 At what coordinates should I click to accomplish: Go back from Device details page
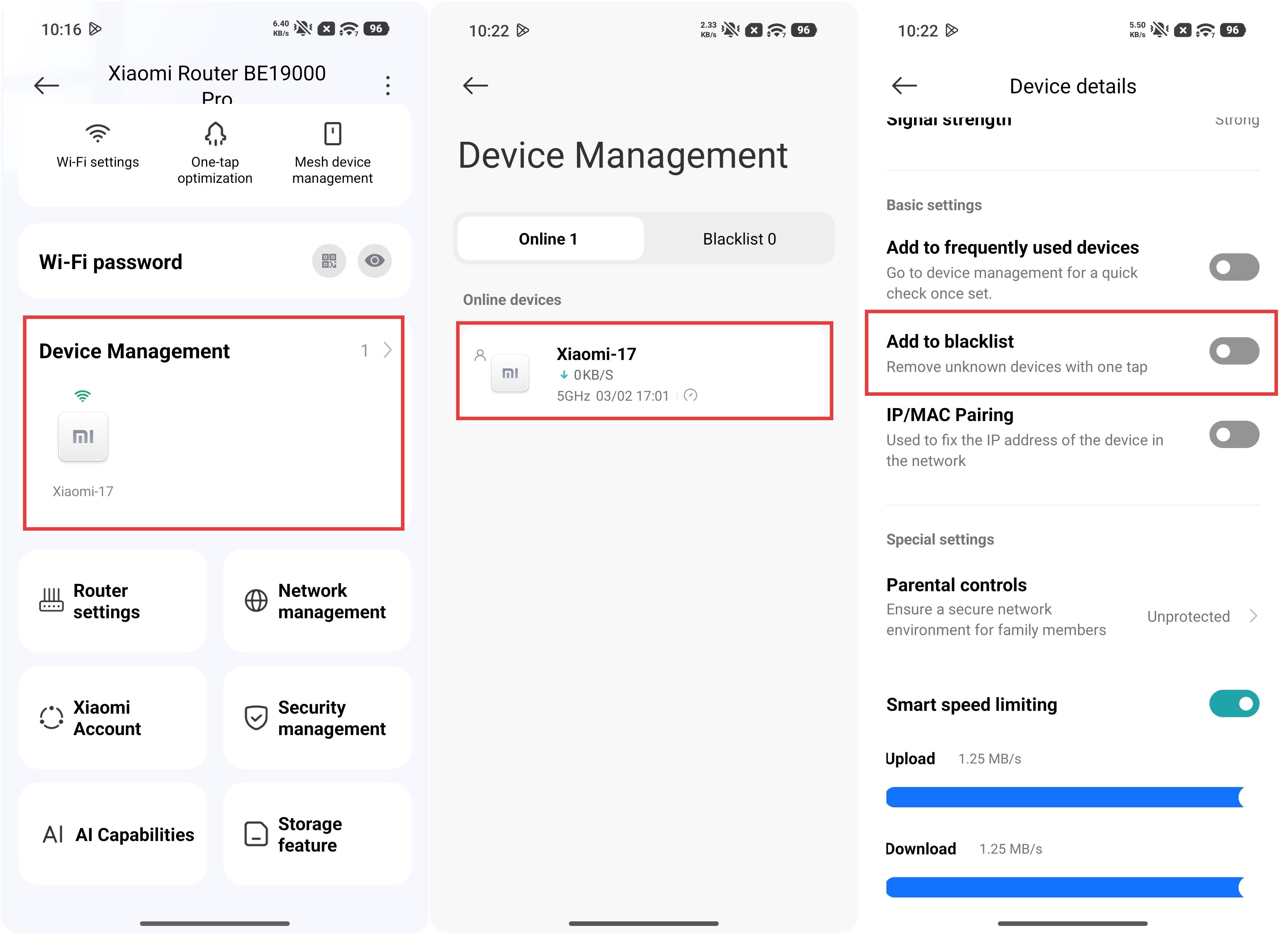(904, 86)
